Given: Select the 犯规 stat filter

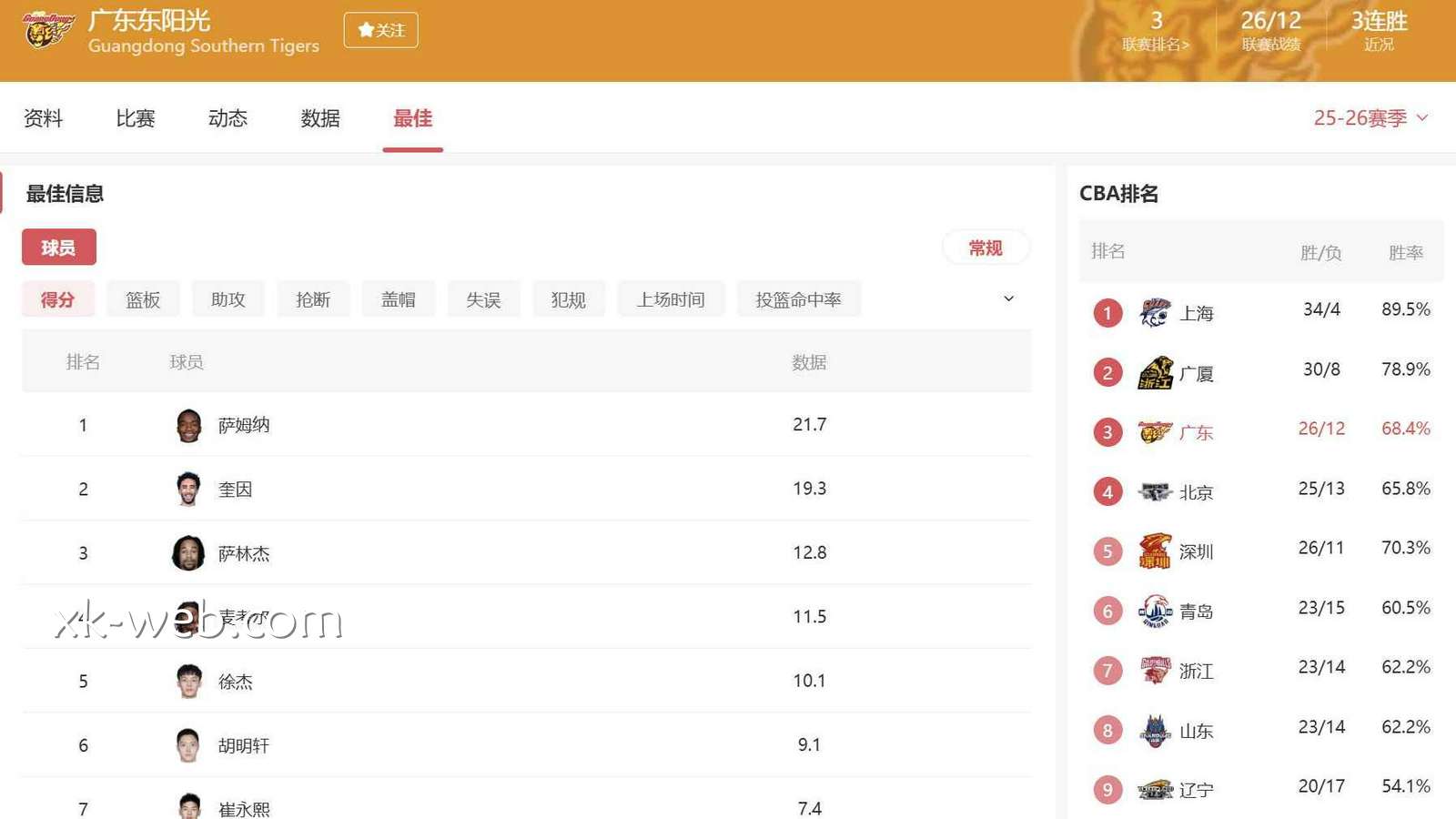Looking at the screenshot, I should click(569, 299).
